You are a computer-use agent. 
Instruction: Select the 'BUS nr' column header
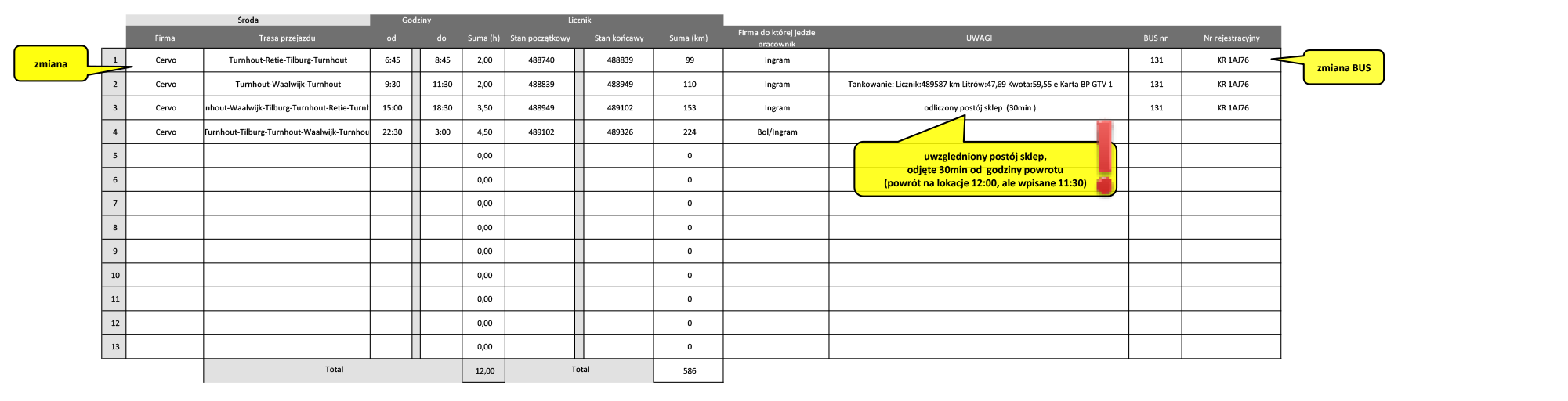click(x=1155, y=38)
